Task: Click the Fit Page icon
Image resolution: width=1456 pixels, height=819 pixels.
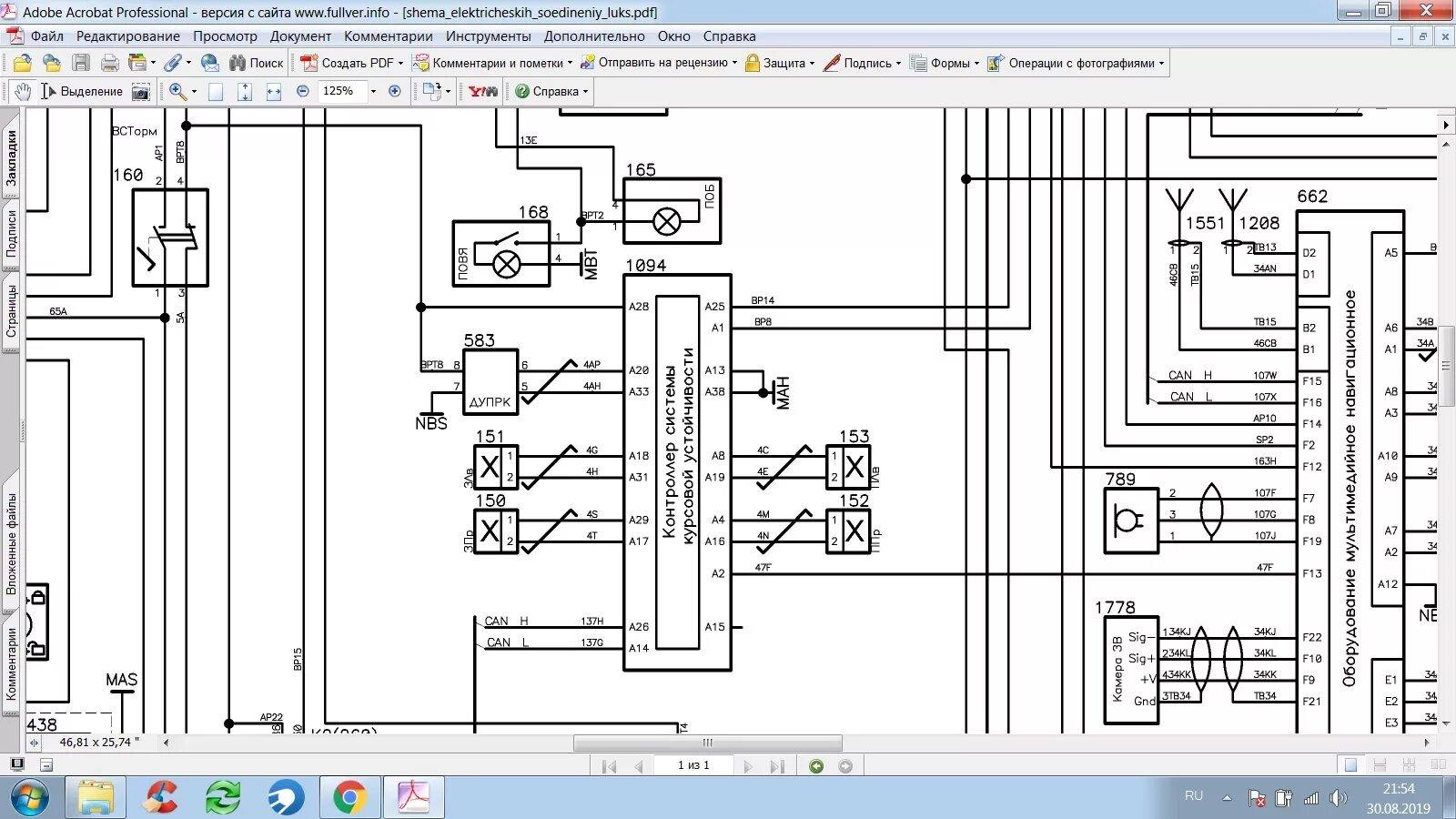Action: pyautogui.click(x=245, y=91)
